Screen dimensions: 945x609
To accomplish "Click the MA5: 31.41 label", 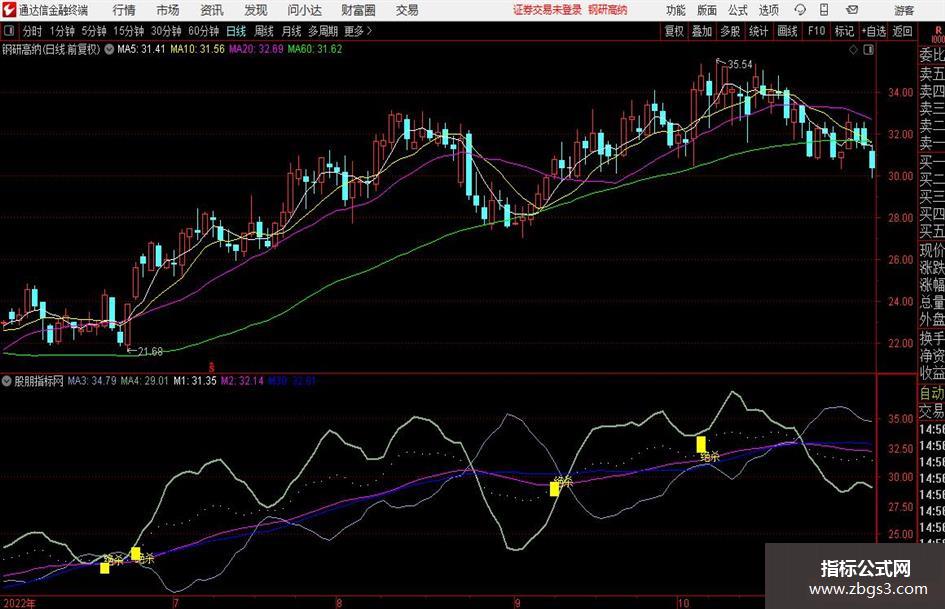I will click(140, 49).
